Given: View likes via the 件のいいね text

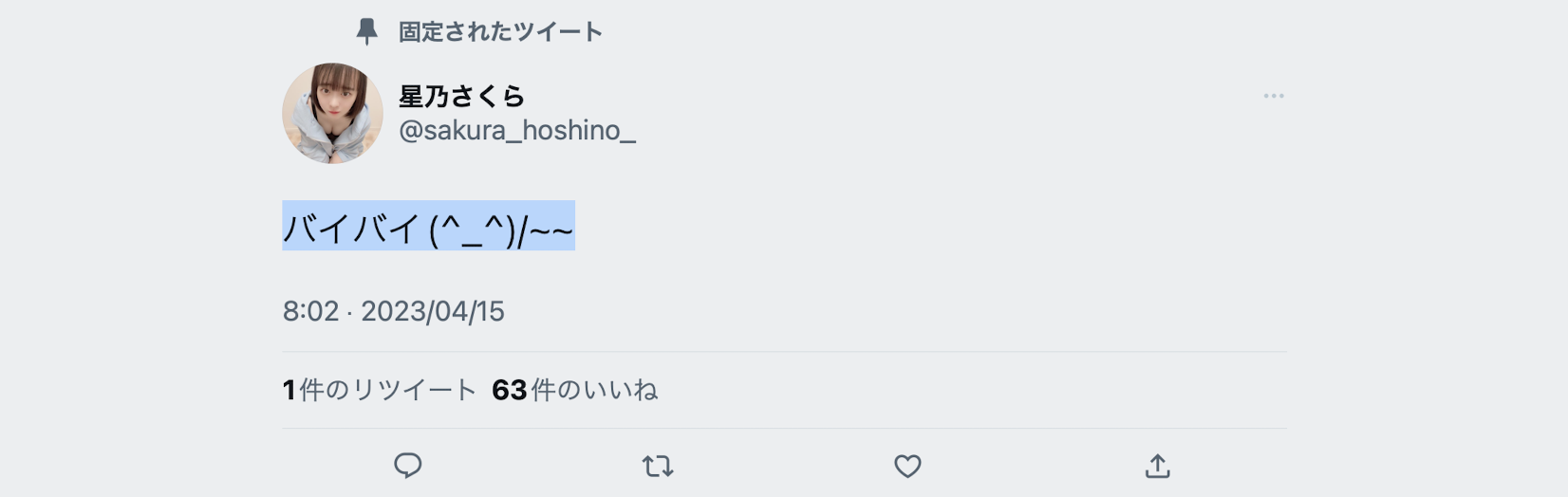Looking at the screenshot, I should coord(594,390).
